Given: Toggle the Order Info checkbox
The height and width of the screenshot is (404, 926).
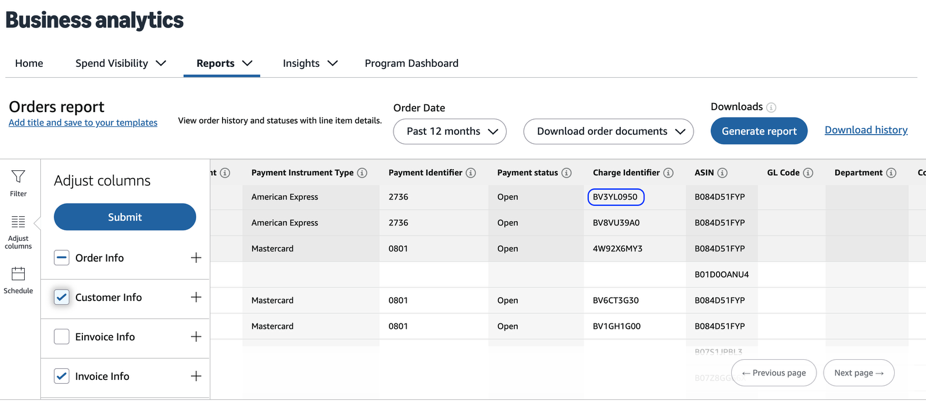Looking at the screenshot, I should coord(61,258).
